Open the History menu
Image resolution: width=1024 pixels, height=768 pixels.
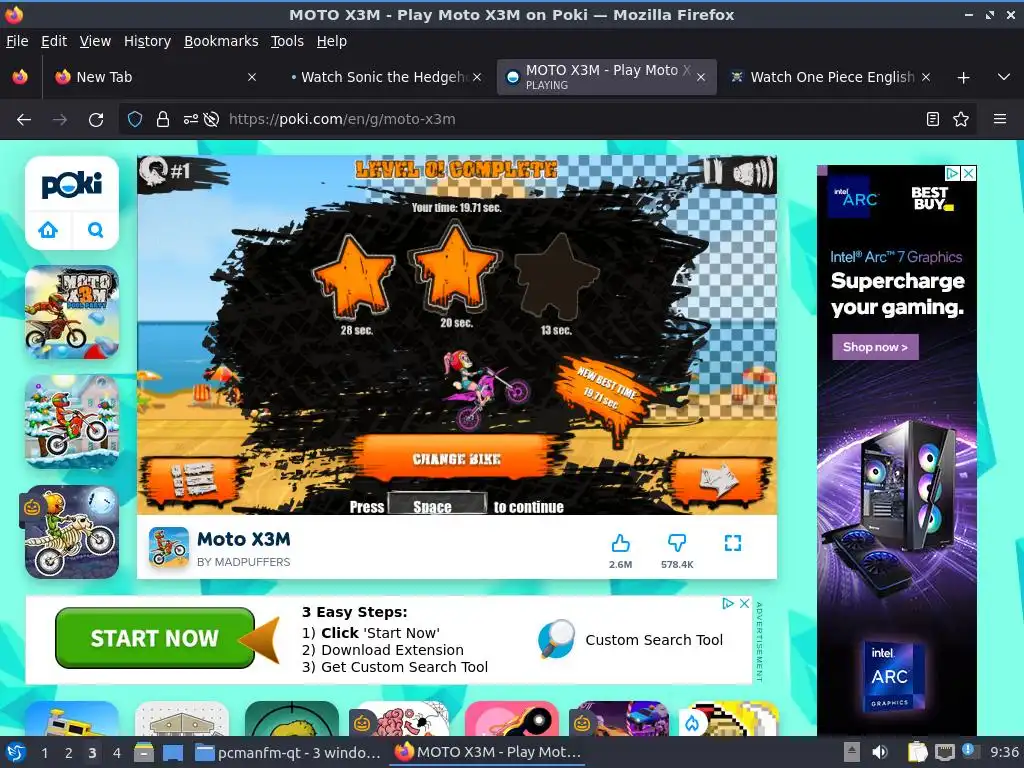[147, 41]
